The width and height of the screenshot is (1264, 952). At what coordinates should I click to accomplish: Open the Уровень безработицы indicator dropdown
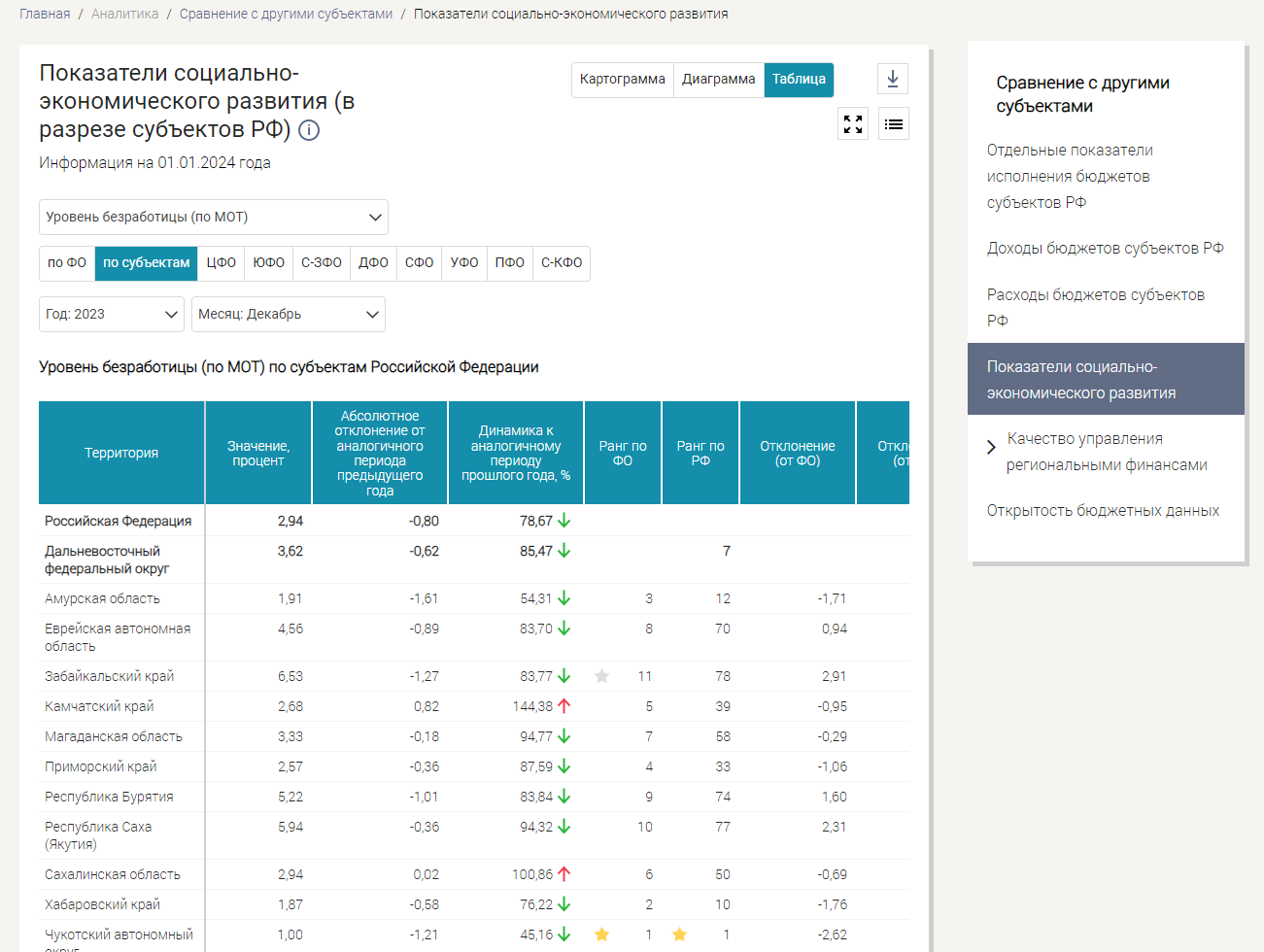tap(214, 218)
